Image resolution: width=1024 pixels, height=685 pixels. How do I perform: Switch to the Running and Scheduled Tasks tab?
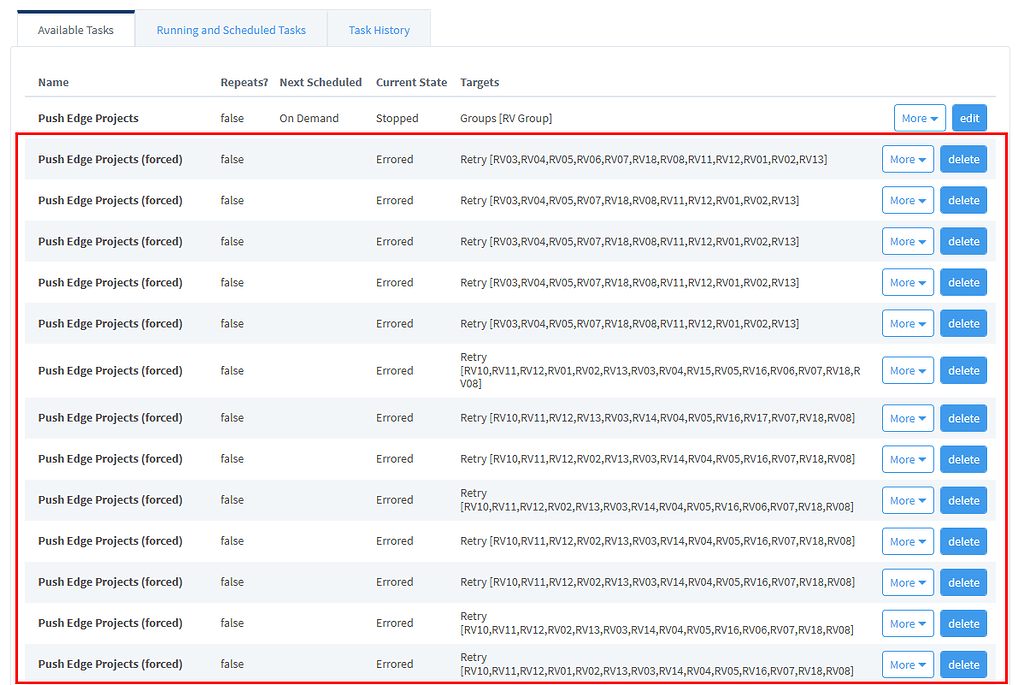[x=231, y=30]
